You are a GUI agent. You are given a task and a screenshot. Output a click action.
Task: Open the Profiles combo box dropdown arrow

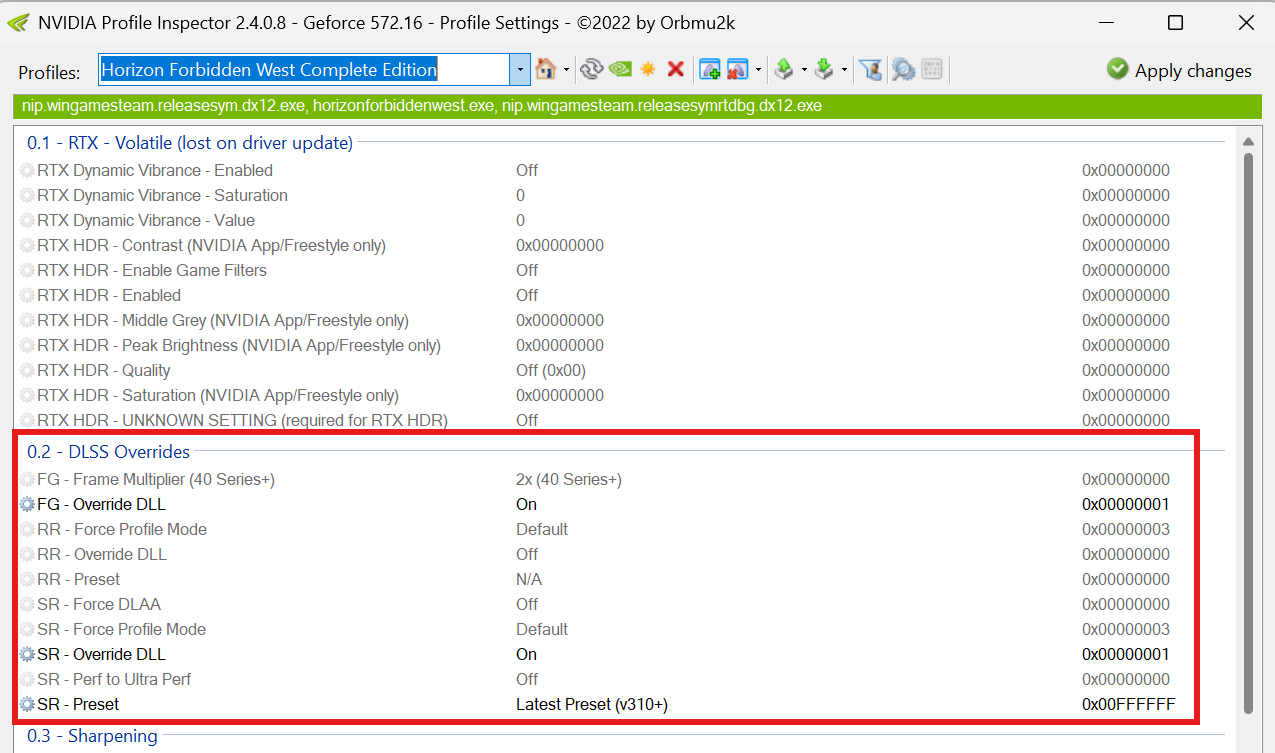[520, 70]
